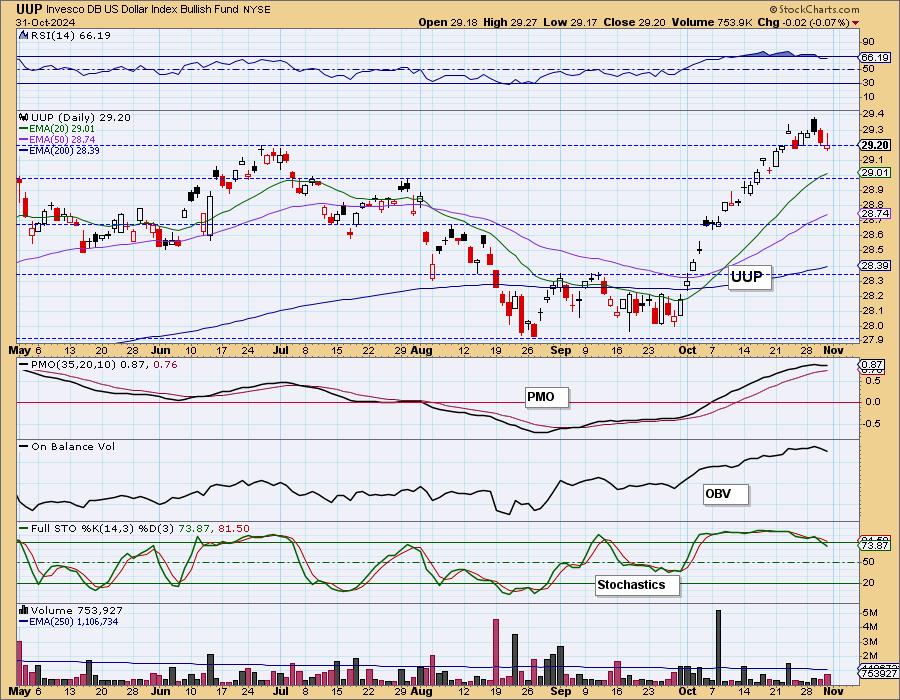Click the PMO annotation box
The image size is (900, 700).
click(x=547, y=397)
